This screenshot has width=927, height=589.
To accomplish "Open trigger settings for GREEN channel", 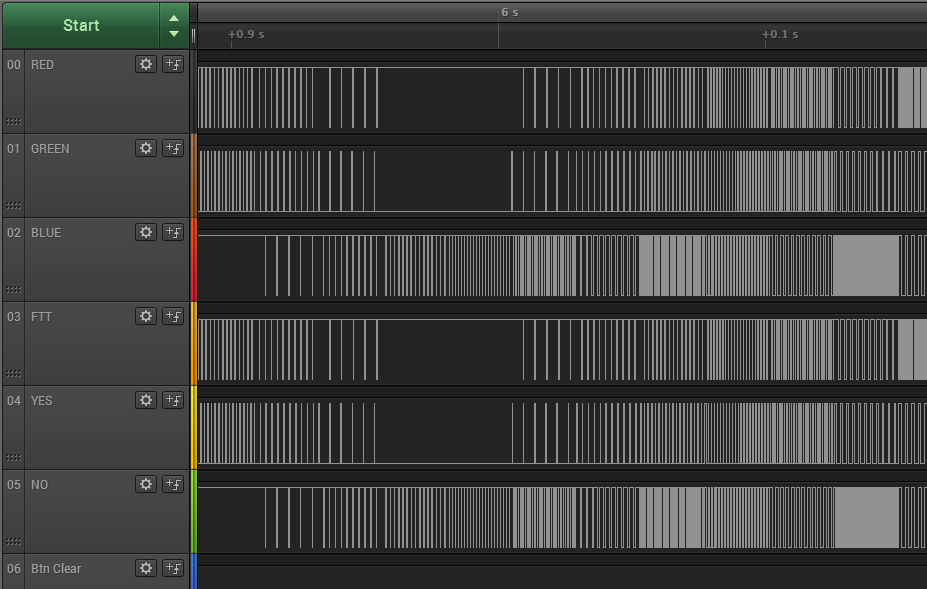I will (173, 148).
